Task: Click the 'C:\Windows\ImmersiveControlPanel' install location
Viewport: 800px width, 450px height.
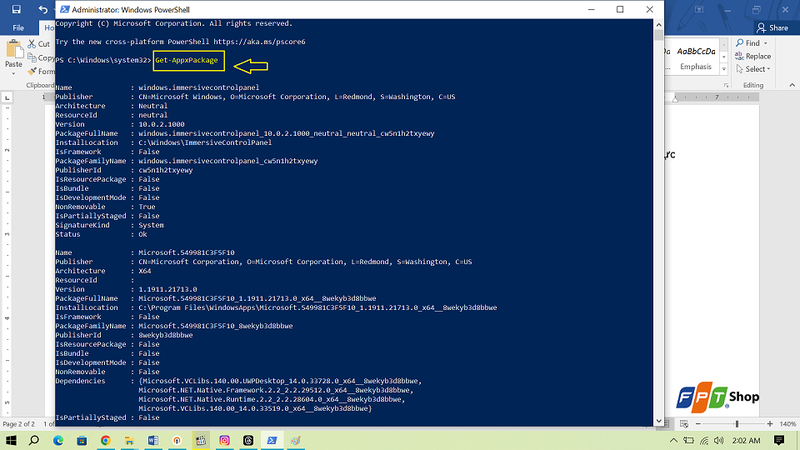Action: point(205,143)
